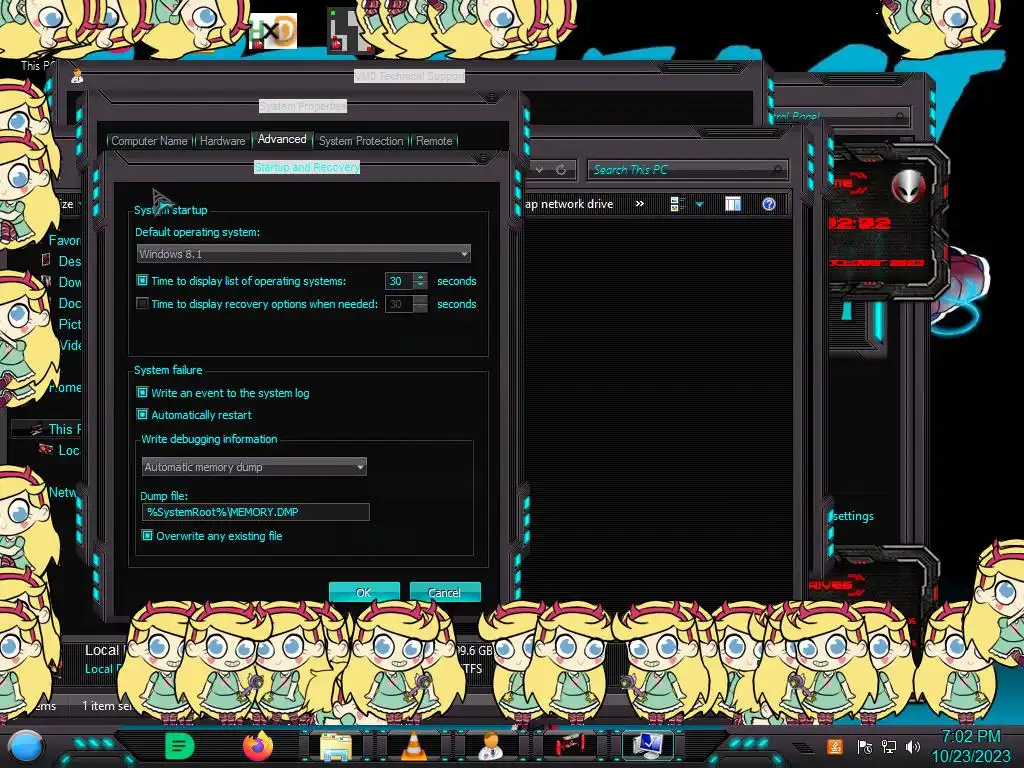
Task: Click Cancel in Startup and Recovery
Action: click(x=445, y=592)
